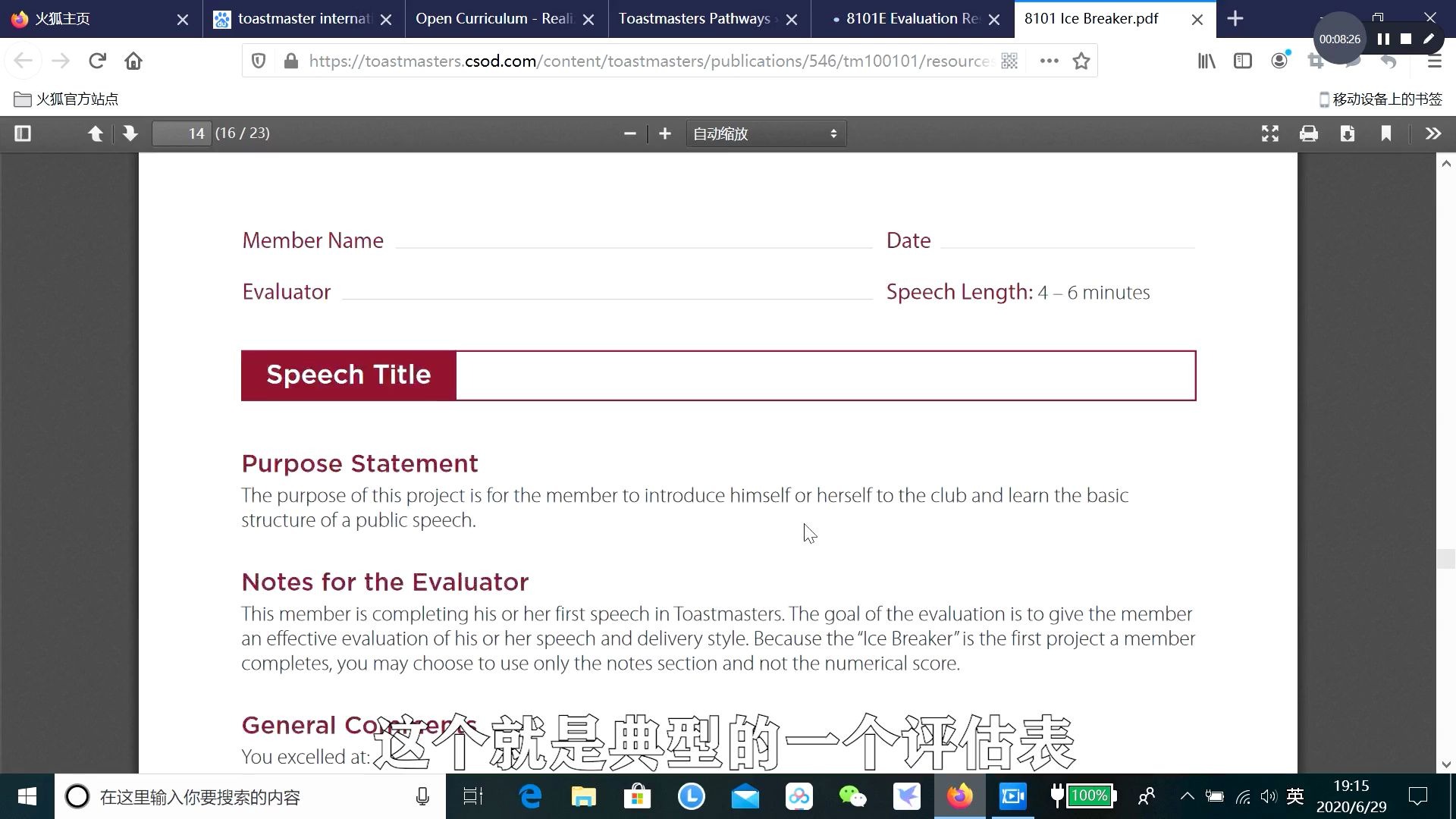The image size is (1456, 819).
Task: Open a new browser tab
Action: click(1235, 19)
